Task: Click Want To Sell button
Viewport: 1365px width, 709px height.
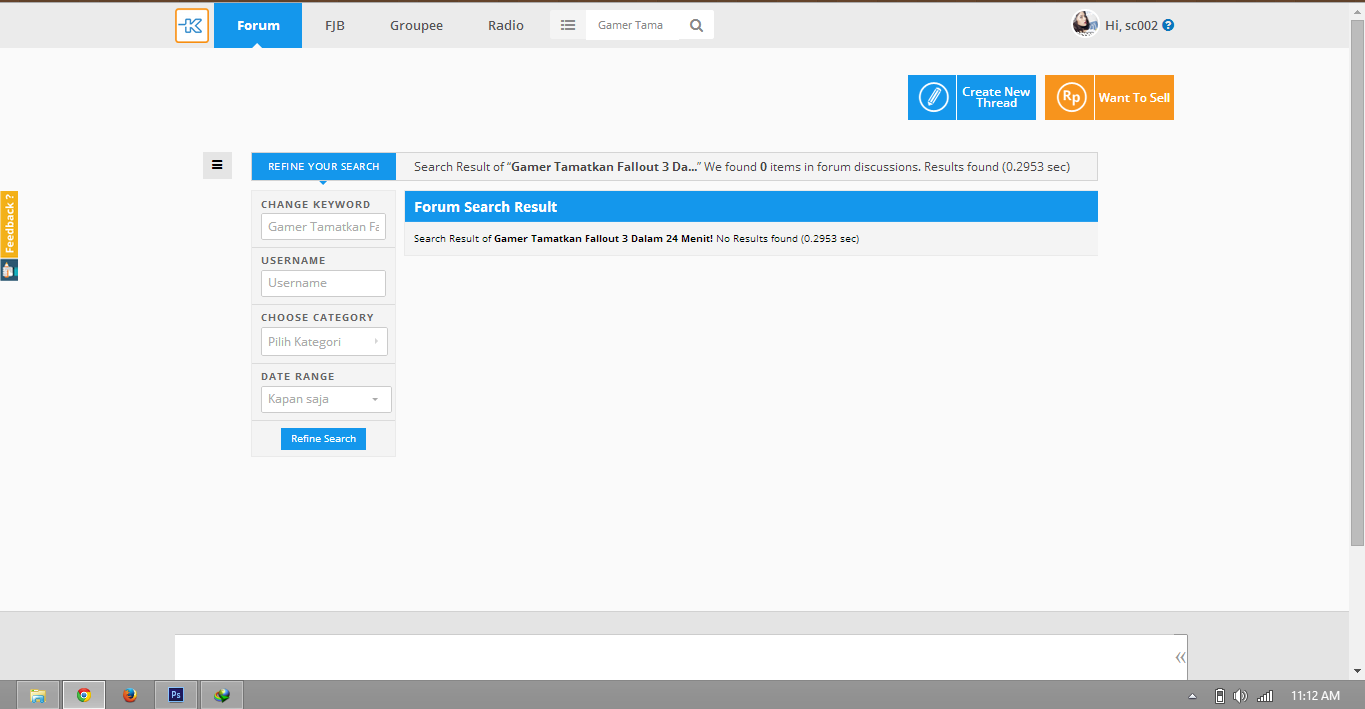Action: [1109, 97]
